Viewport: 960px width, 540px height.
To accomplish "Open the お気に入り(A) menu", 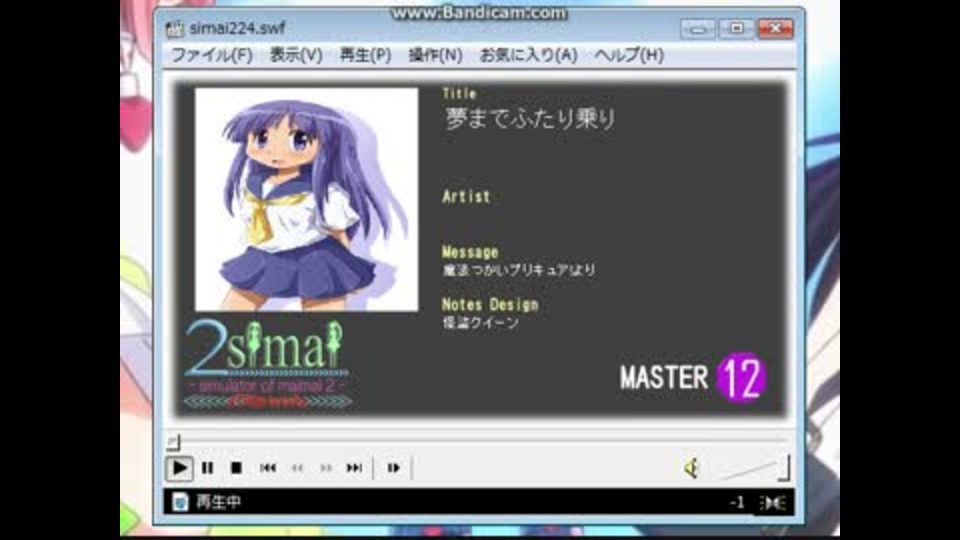I will pos(528,55).
